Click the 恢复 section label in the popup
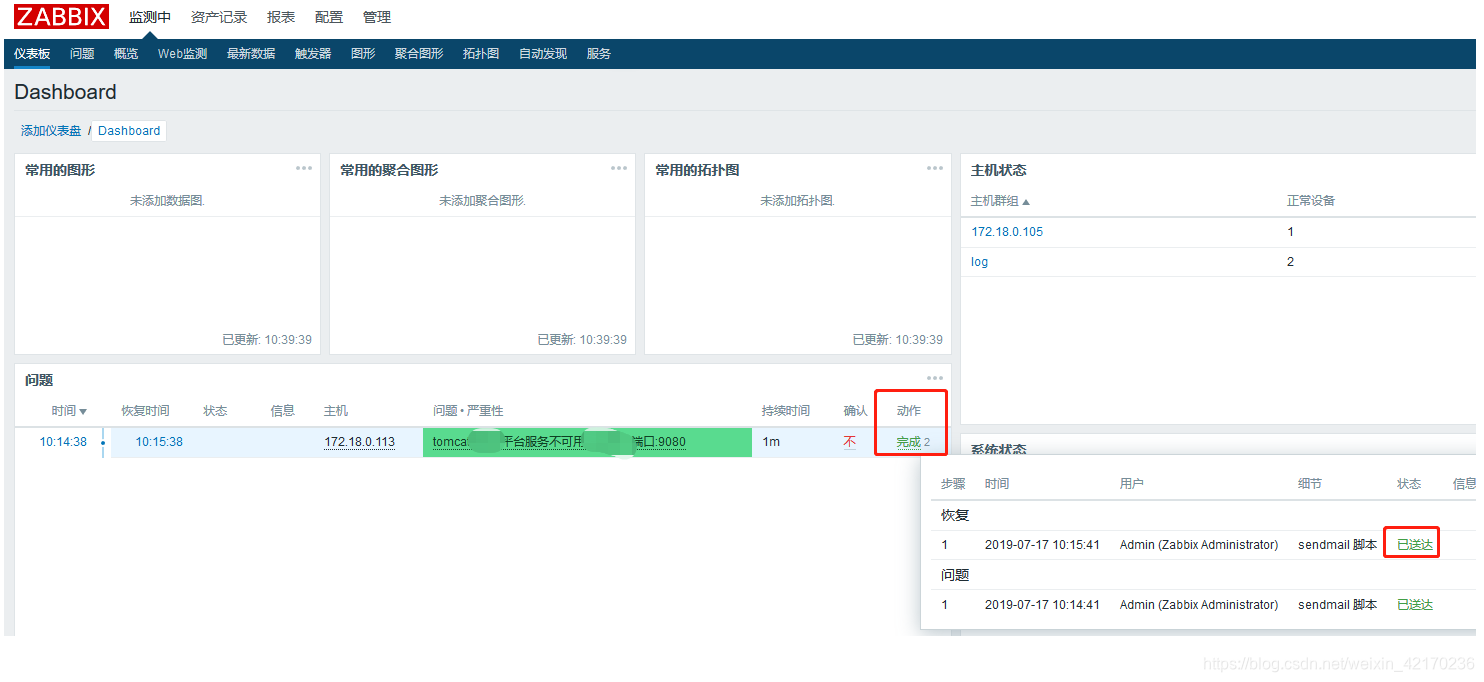The height and width of the screenshot is (682, 1484). point(955,515)
